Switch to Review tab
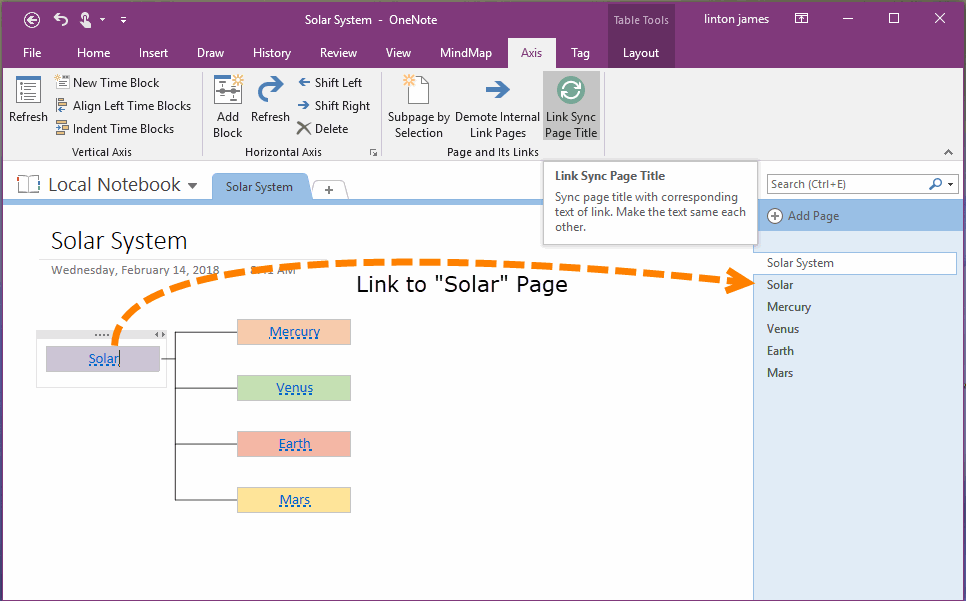 coord(338,53)
